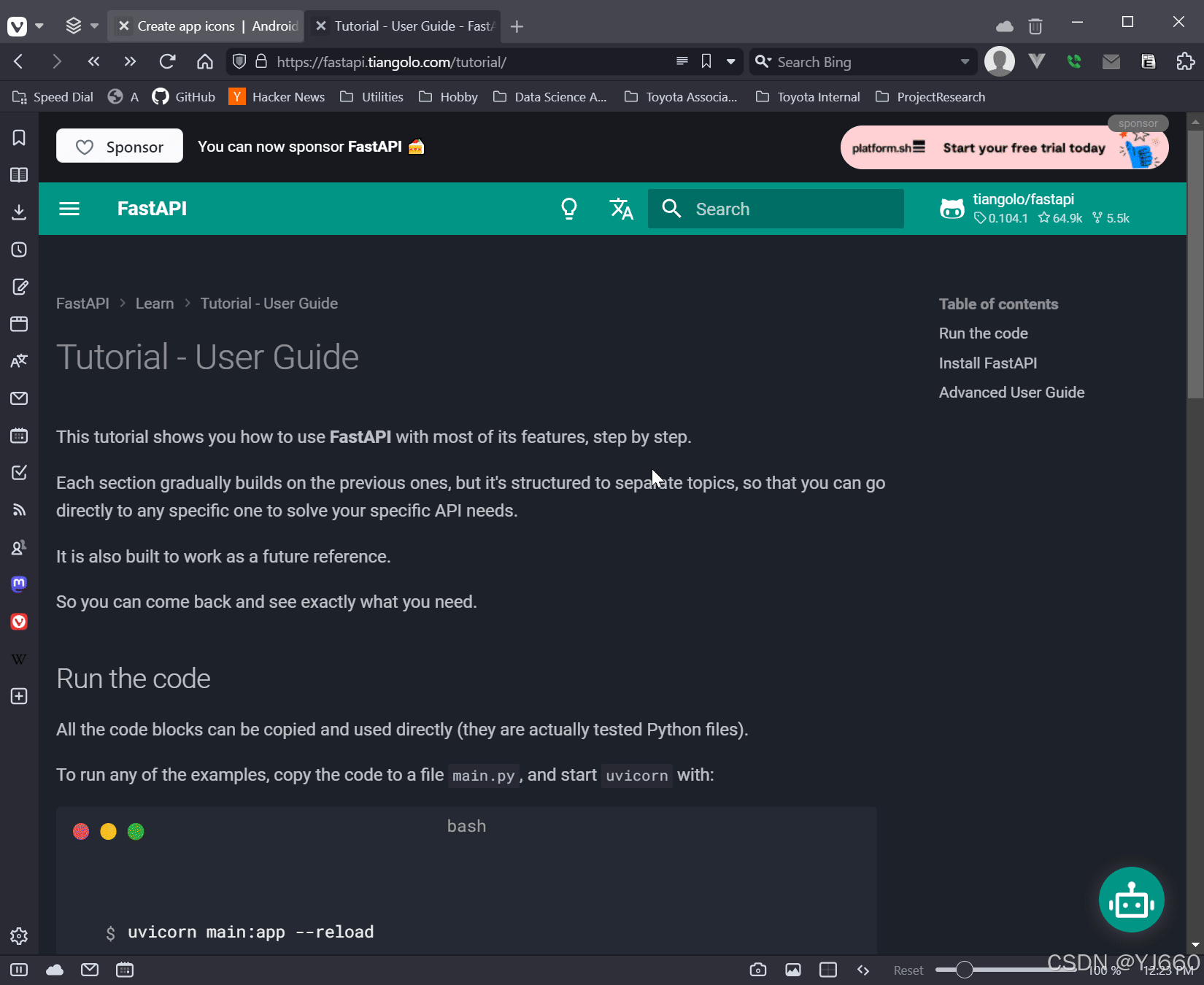
Task: Expand the Utilities bookmark folder
Action: coord(371,97)
